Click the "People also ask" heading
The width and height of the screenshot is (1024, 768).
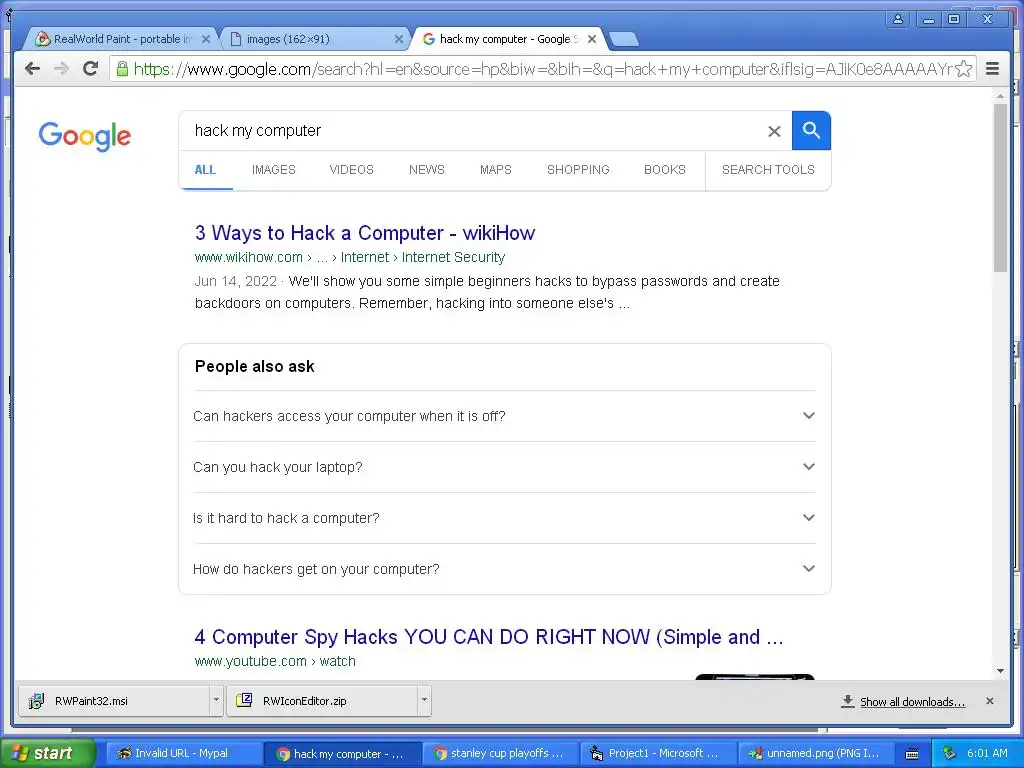[255, 366]
